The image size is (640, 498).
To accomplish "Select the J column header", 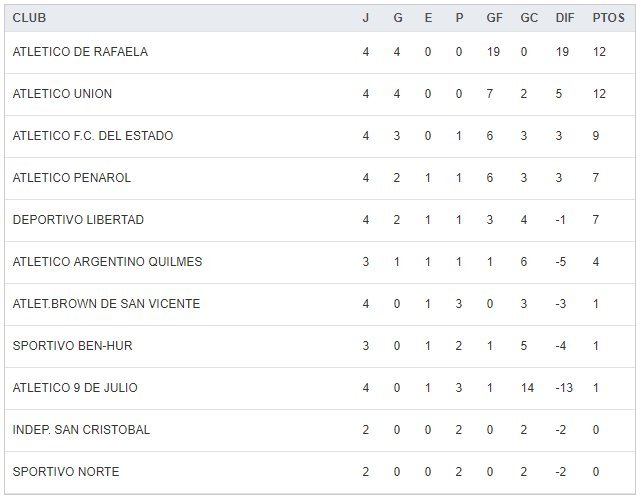I will pos(366,18).
